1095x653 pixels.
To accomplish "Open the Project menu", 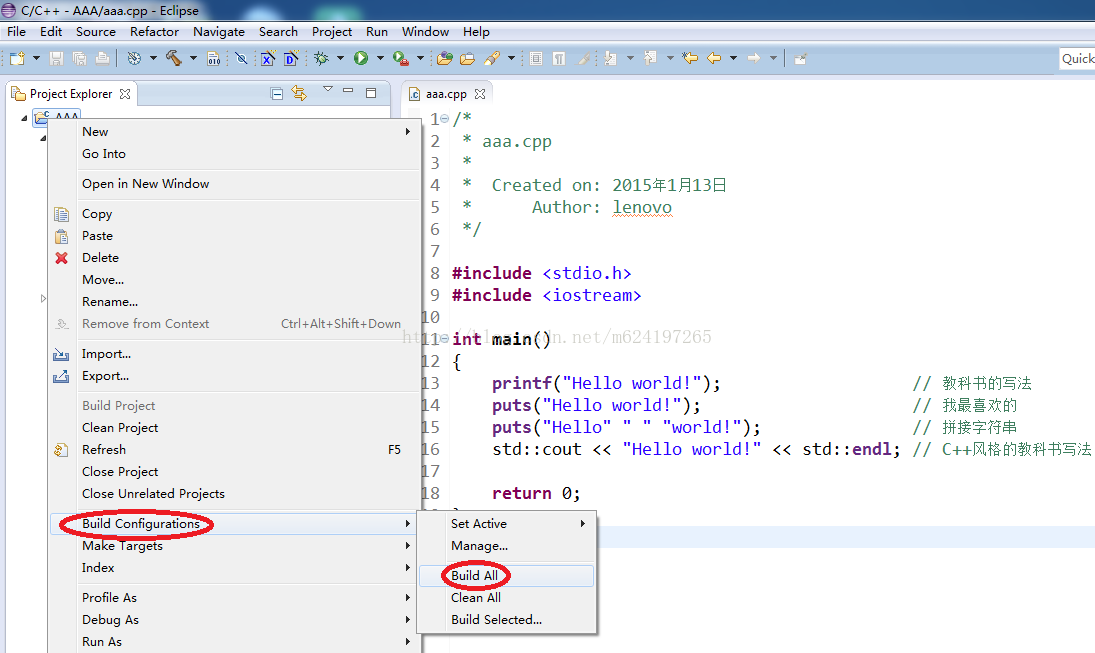I will tap(332, 31).
